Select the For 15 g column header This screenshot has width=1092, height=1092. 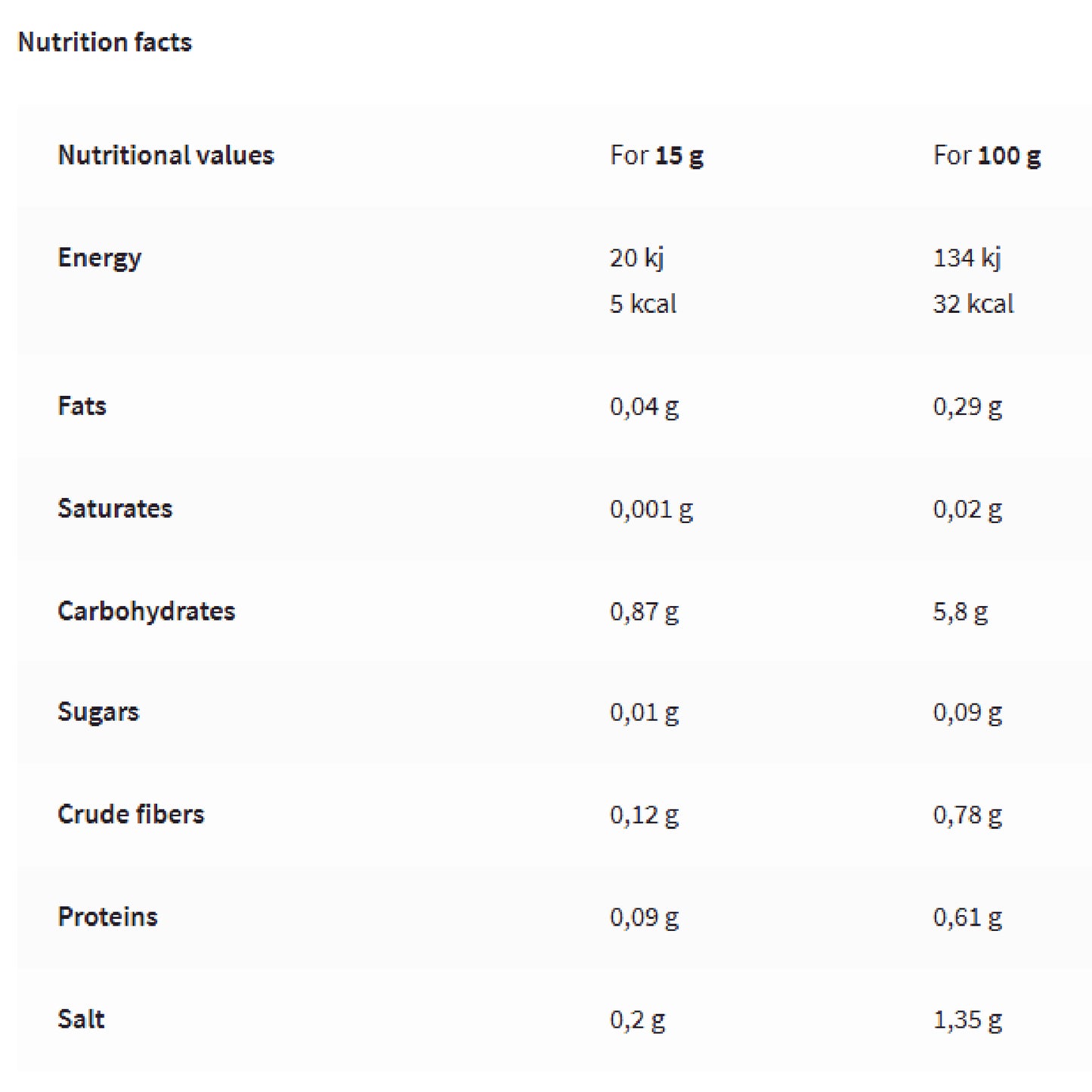[656, 156]
